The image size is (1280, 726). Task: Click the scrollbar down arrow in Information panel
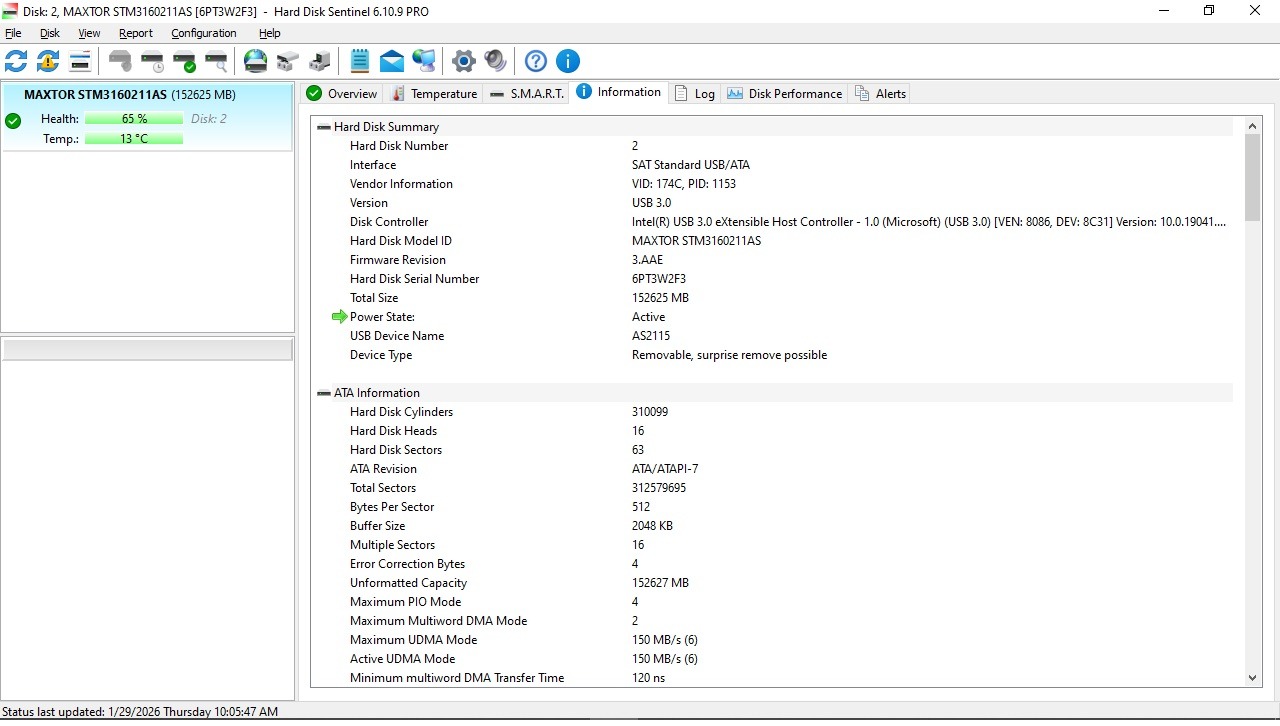(x=1253, y=678)
